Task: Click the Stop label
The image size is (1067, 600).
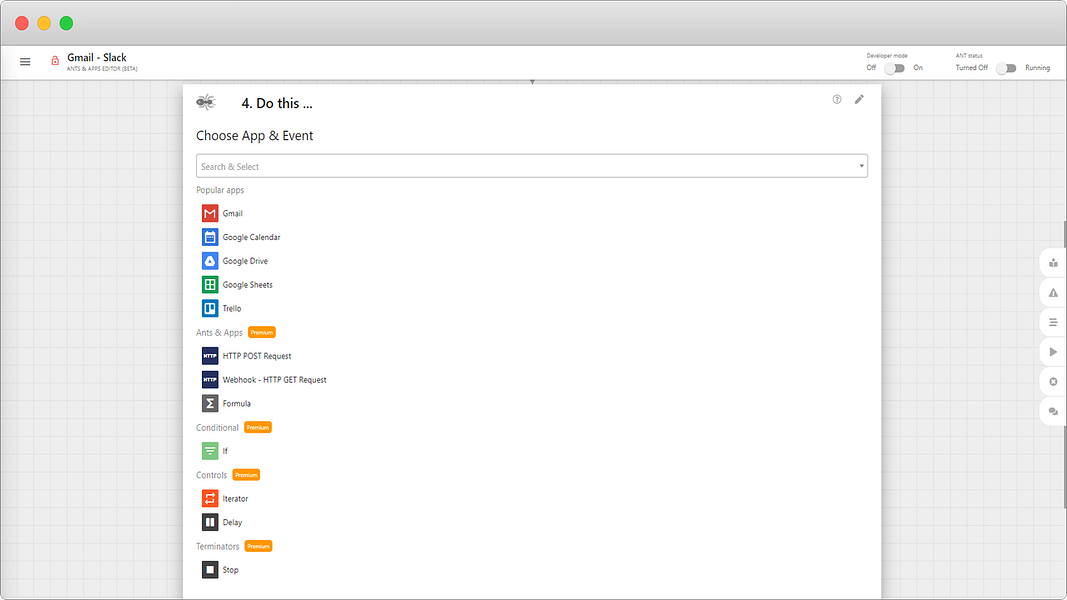Action: (x=231, y=571)
